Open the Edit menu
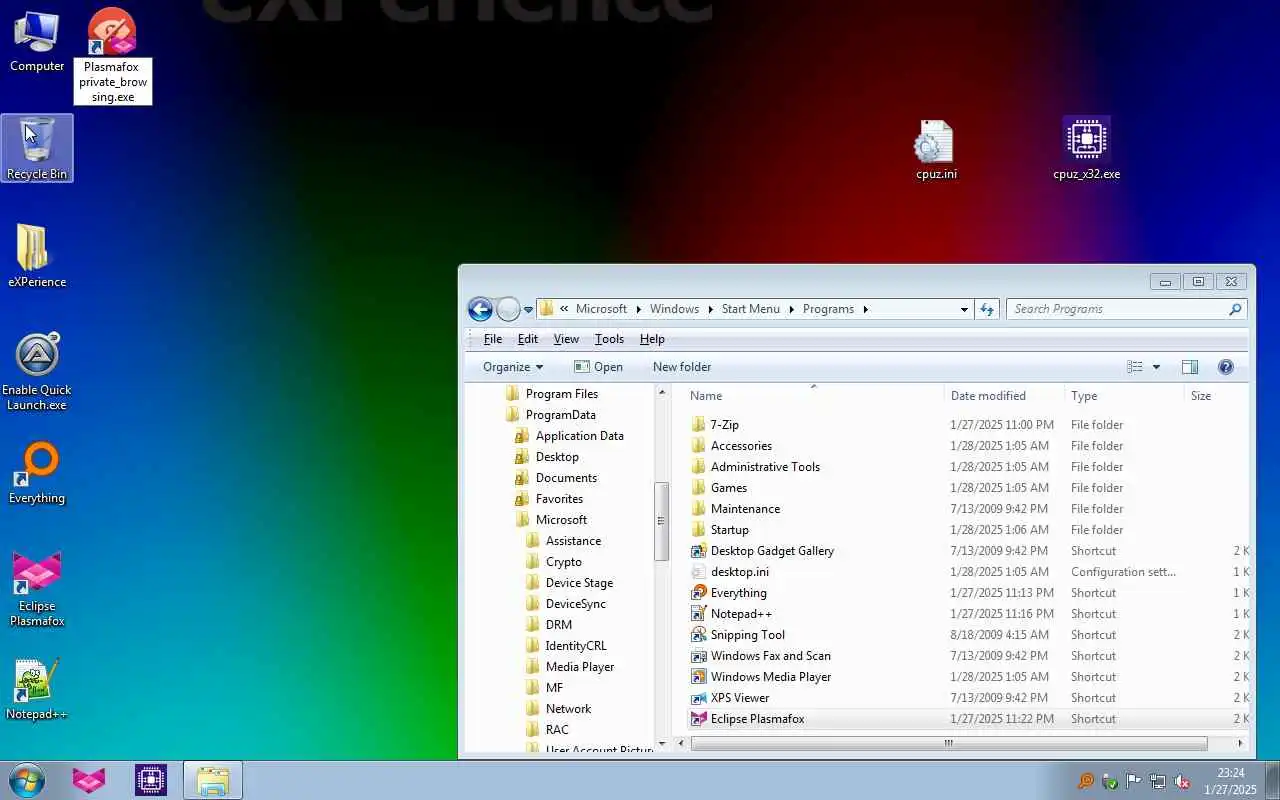Screen dimensions: 1280x800 tap(528, 339)
